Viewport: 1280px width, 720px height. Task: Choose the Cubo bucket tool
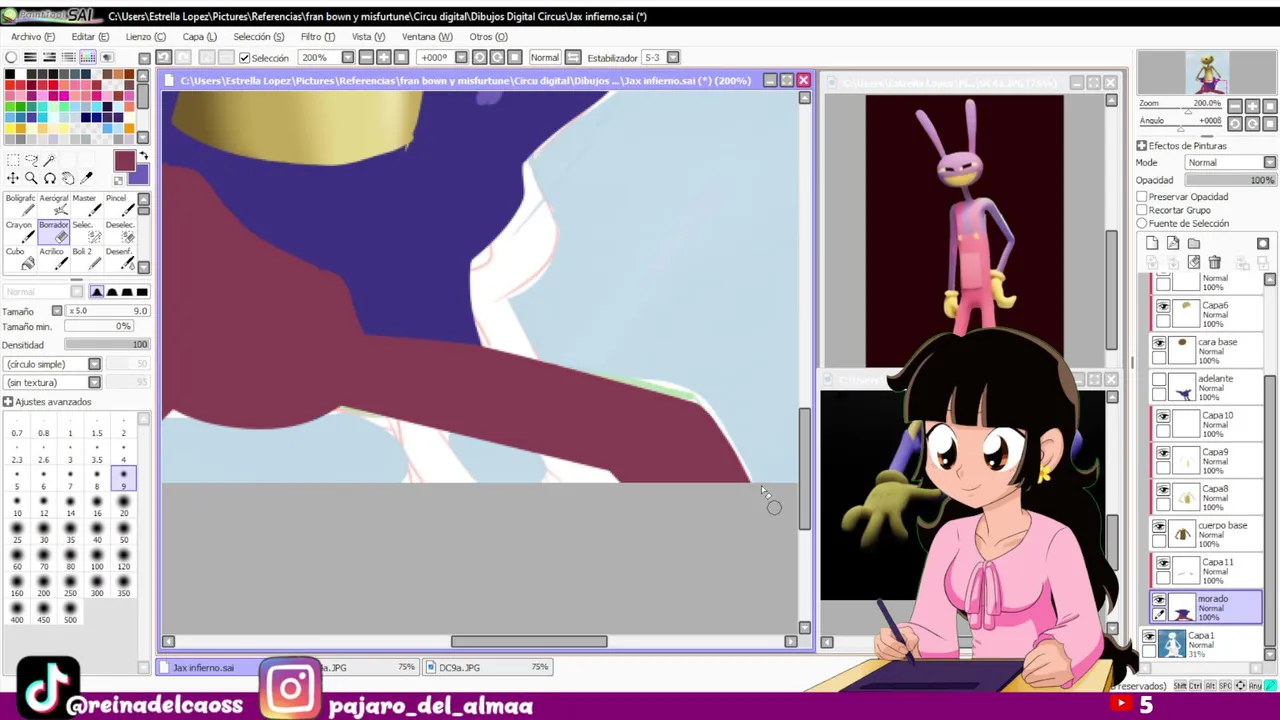point(20,258)
